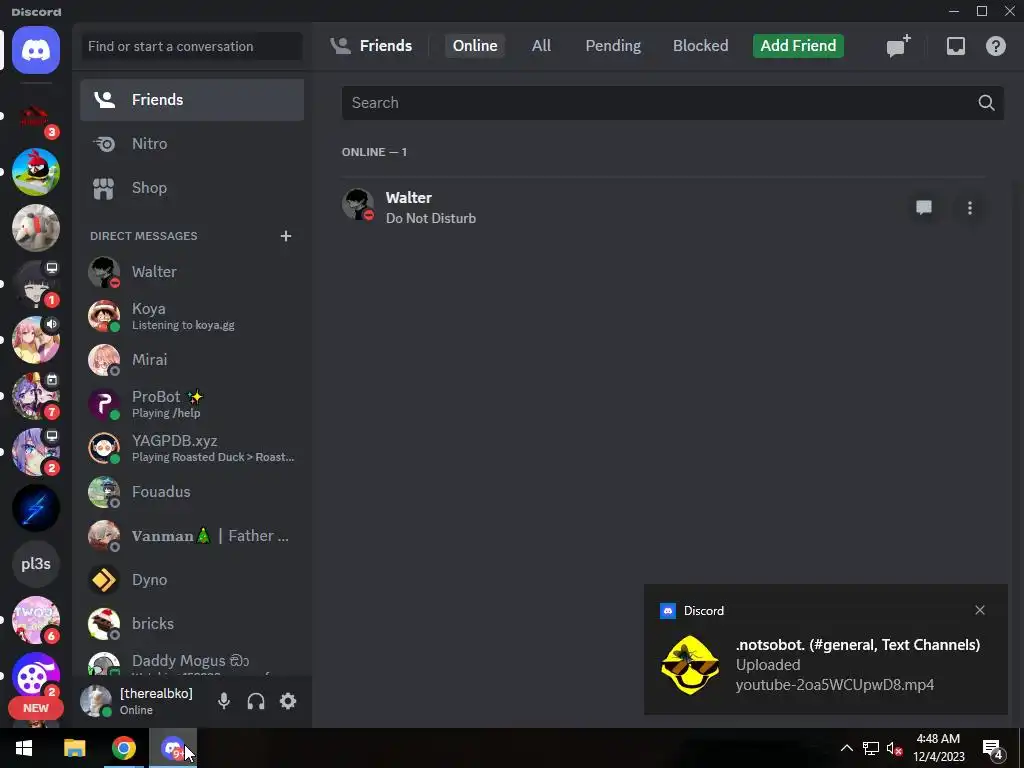Image resolution: width=1024 pixels, height=768 pixels.
Task: Open more options for Walter
Action: coord(970,208)
